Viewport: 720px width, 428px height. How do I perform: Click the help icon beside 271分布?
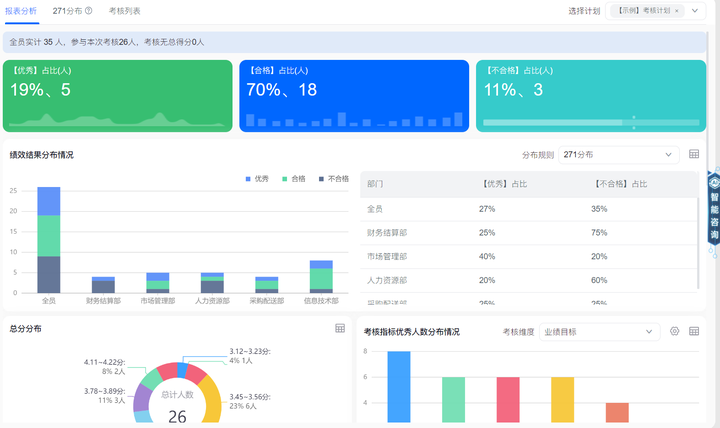[89, 11]
